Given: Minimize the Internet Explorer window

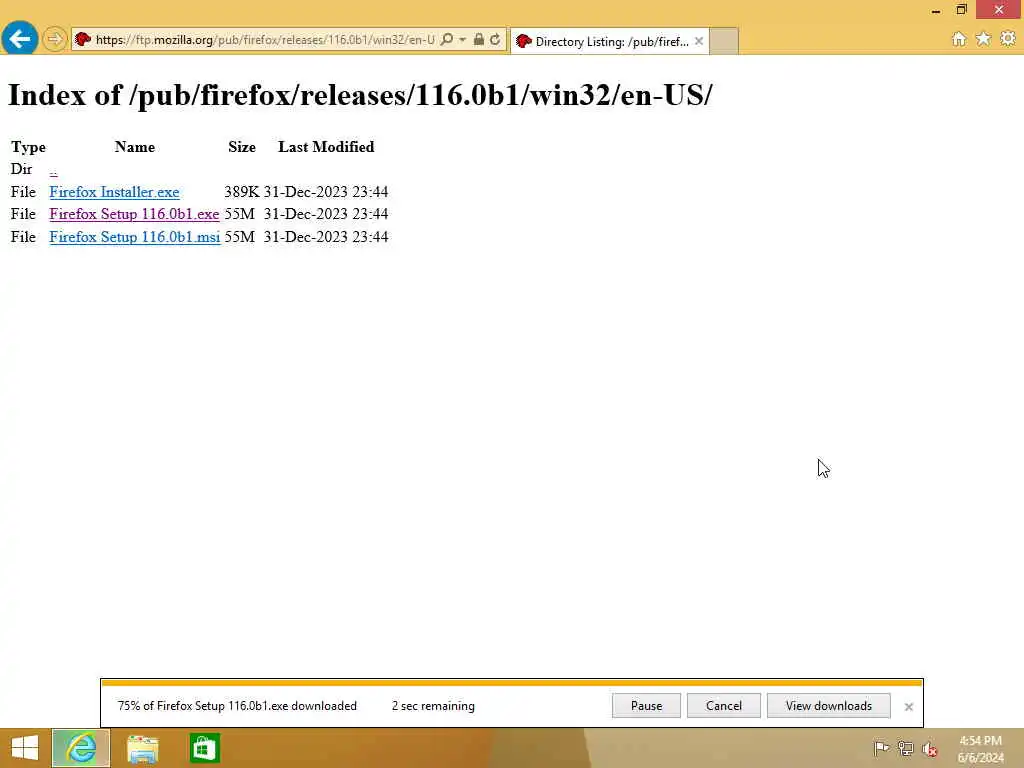Looking at the screenshot, I should pos(936,10).
